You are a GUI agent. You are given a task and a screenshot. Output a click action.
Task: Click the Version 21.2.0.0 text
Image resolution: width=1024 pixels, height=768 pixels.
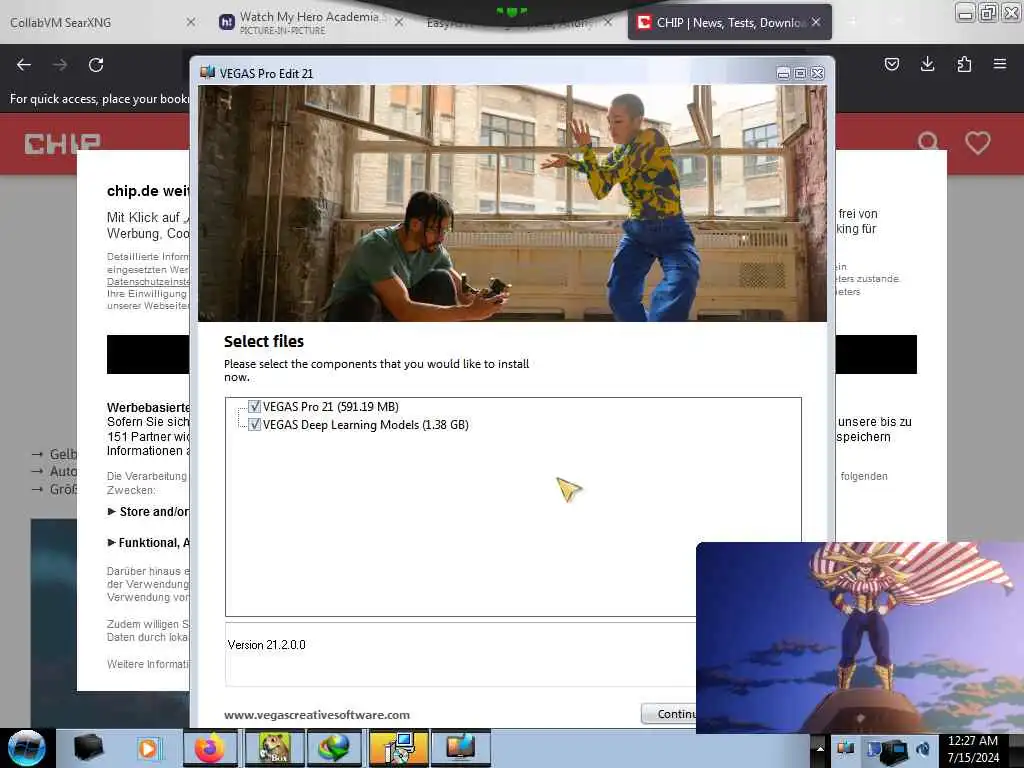266,645
